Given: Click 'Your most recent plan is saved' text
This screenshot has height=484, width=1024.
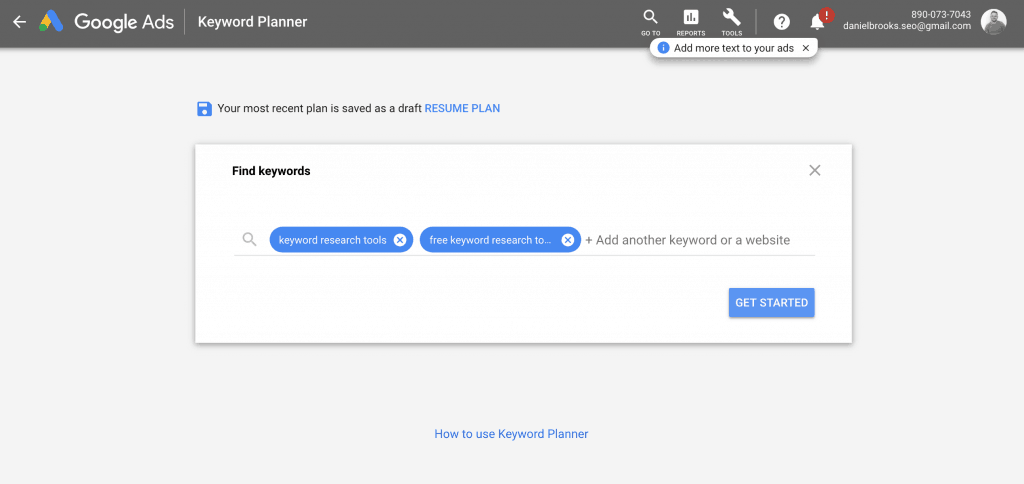Looking at the screenshot, I should [319, 108].
